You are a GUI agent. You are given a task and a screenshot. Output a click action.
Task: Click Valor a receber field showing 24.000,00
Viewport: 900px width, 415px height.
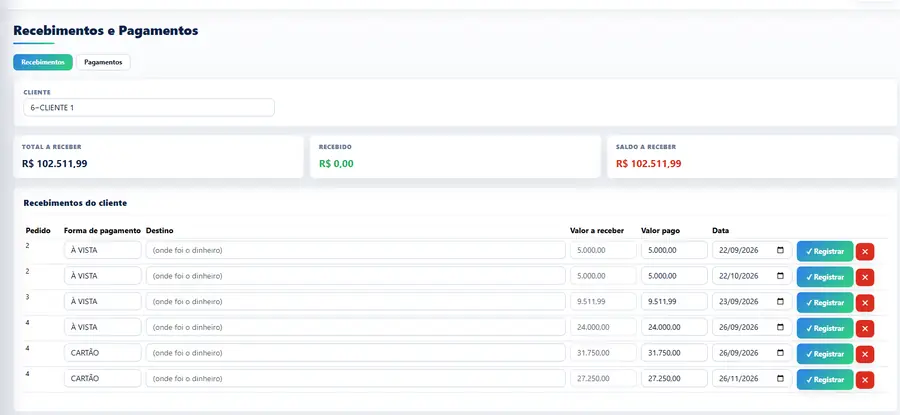tap(603, 327)
